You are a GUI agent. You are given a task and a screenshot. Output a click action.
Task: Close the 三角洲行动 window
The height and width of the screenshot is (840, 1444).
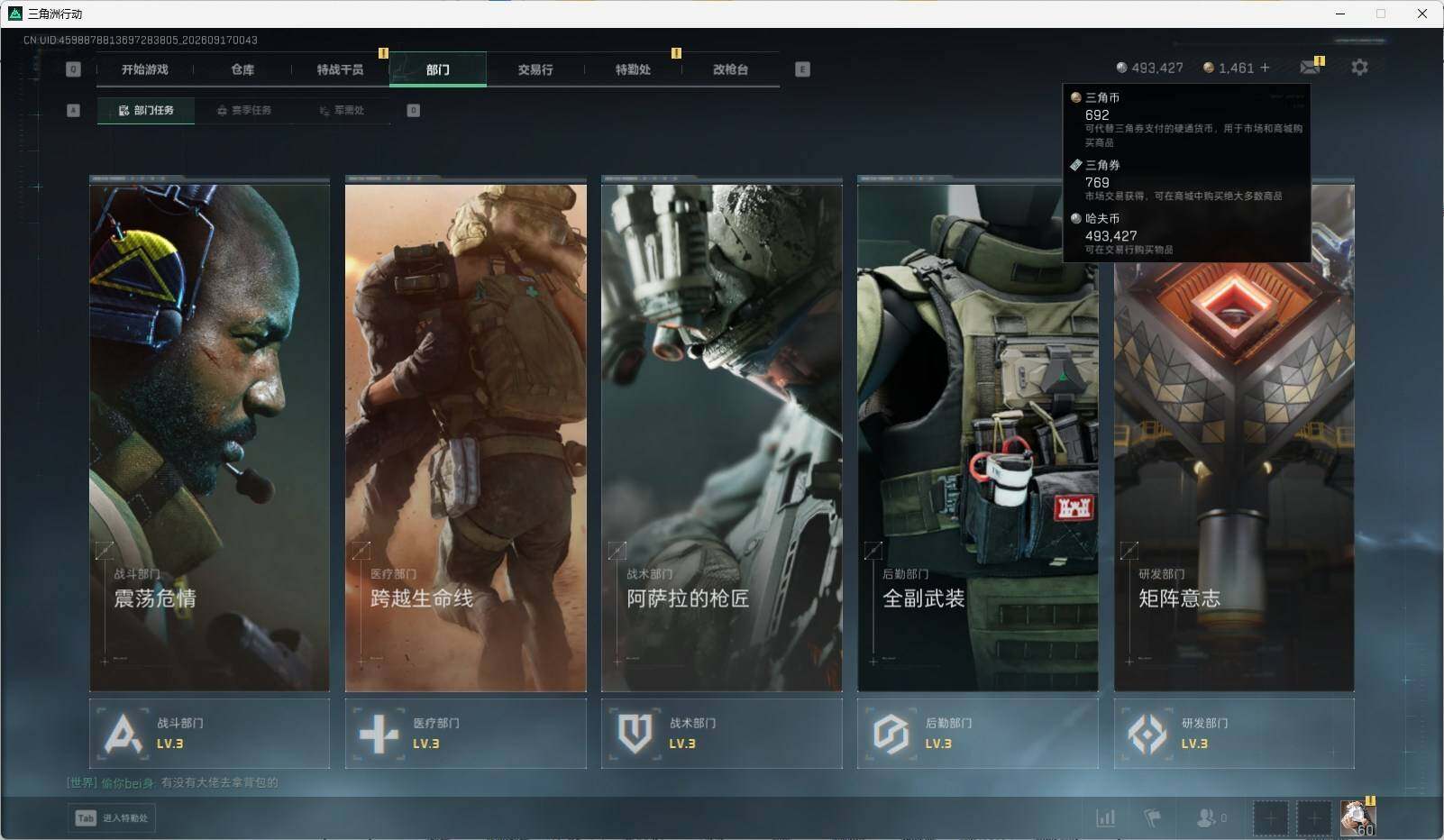click(1422, 14)
